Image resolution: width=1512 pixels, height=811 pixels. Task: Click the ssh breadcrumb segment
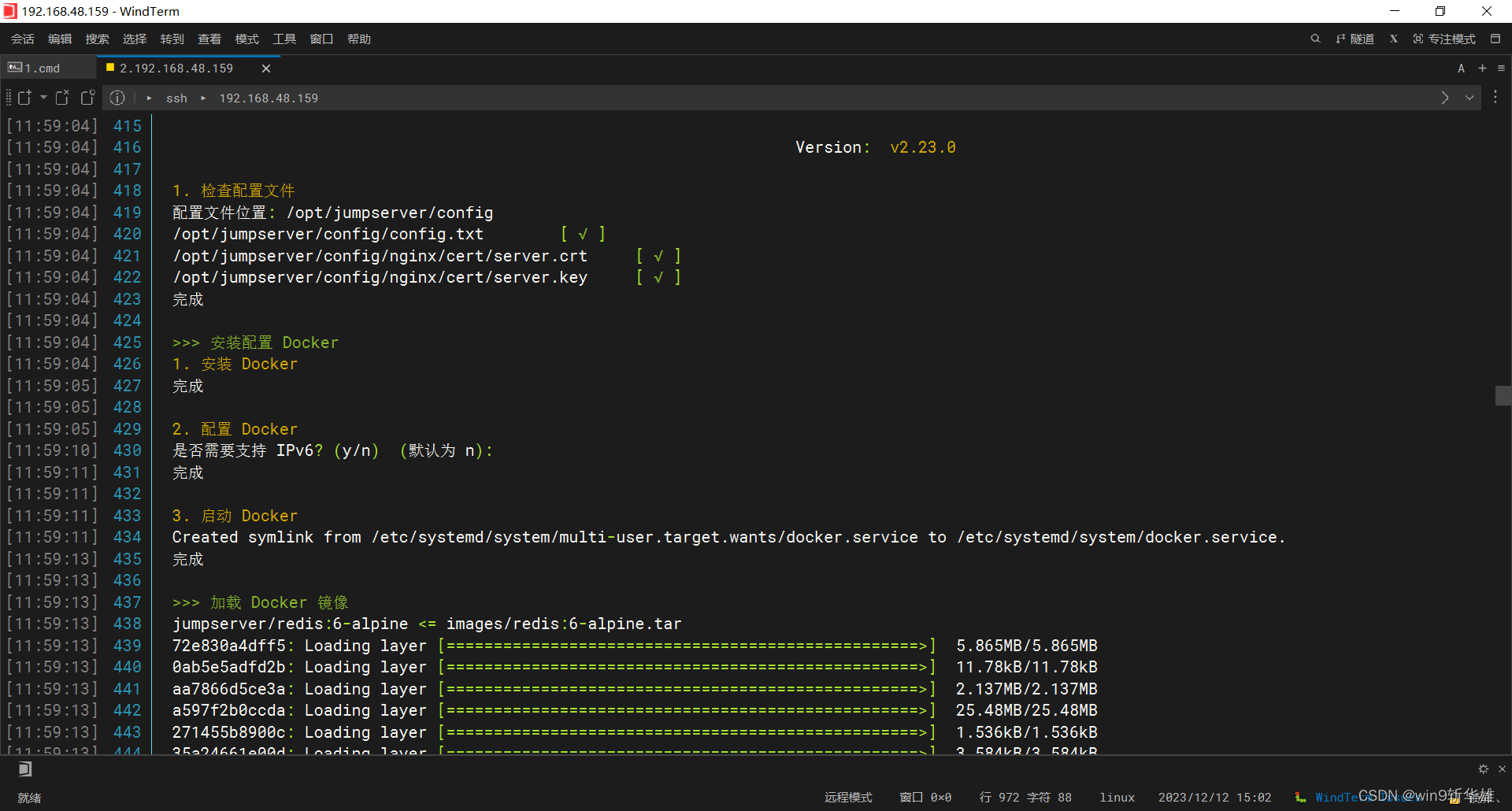click(x=176, y=98)
